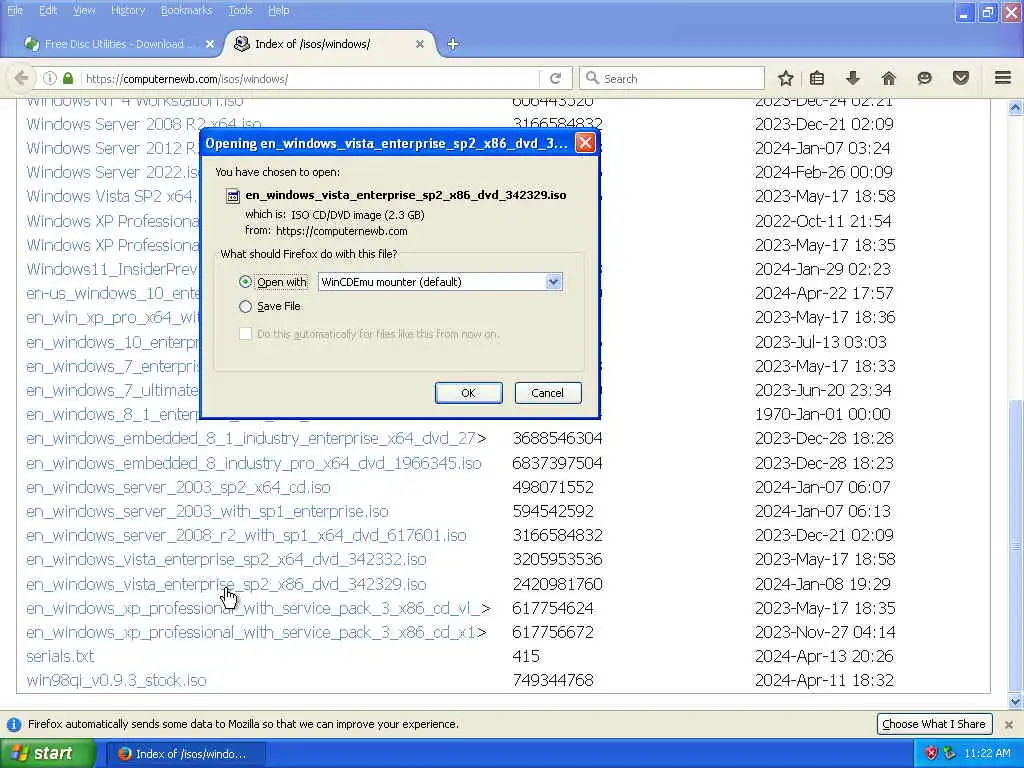
Task: Reload the page with the refresh icon
Action: tap(556, 78)
